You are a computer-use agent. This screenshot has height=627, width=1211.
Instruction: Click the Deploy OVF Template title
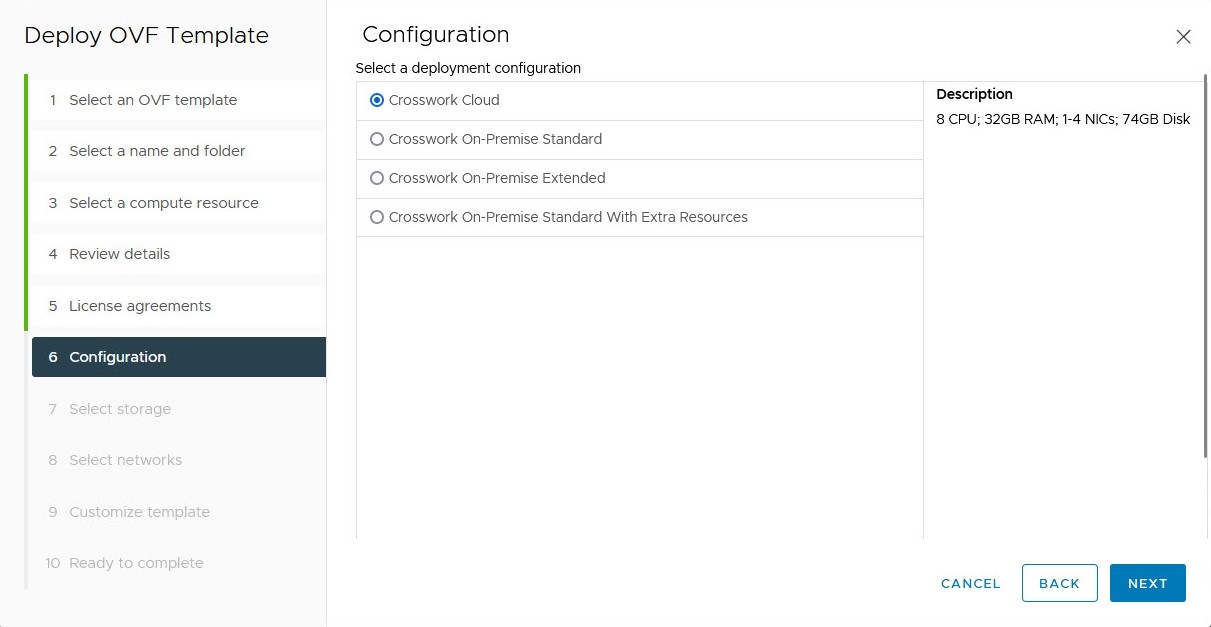(x=146, y=36)
